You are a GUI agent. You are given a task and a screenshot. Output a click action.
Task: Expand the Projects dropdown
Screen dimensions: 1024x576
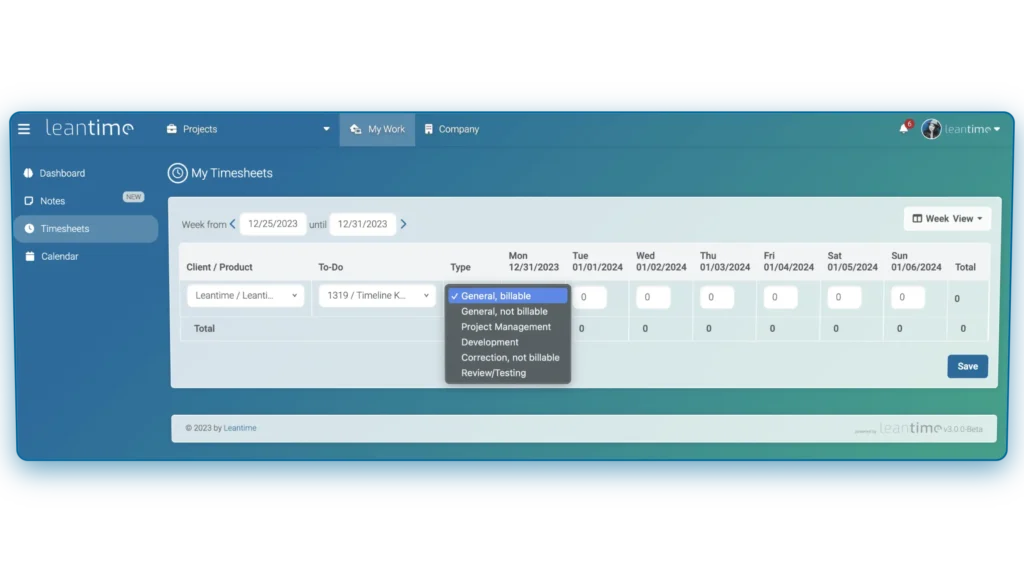click(248, 129)
